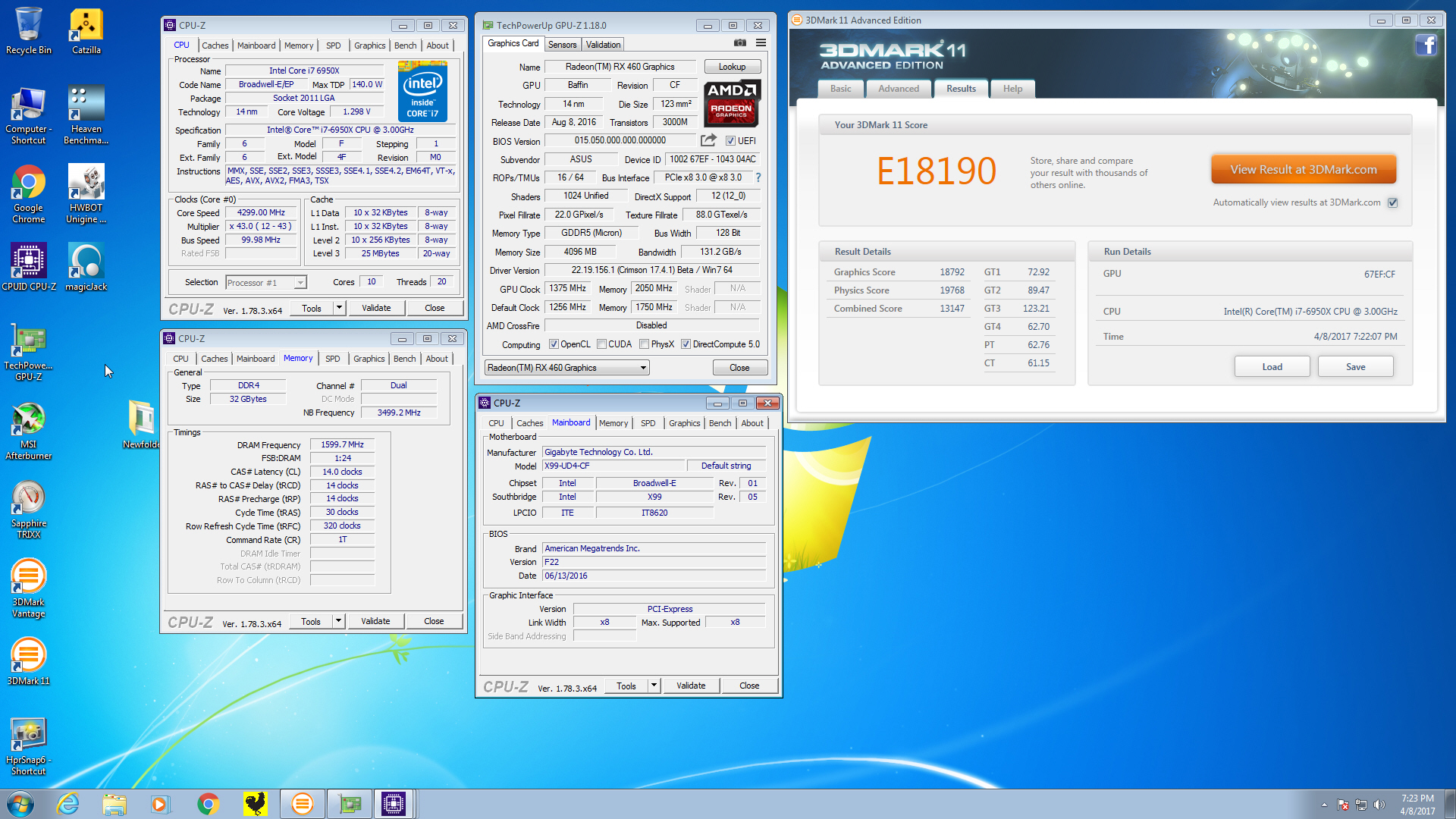Open the Basic tab in 3DMark 11

pos(840,89)
